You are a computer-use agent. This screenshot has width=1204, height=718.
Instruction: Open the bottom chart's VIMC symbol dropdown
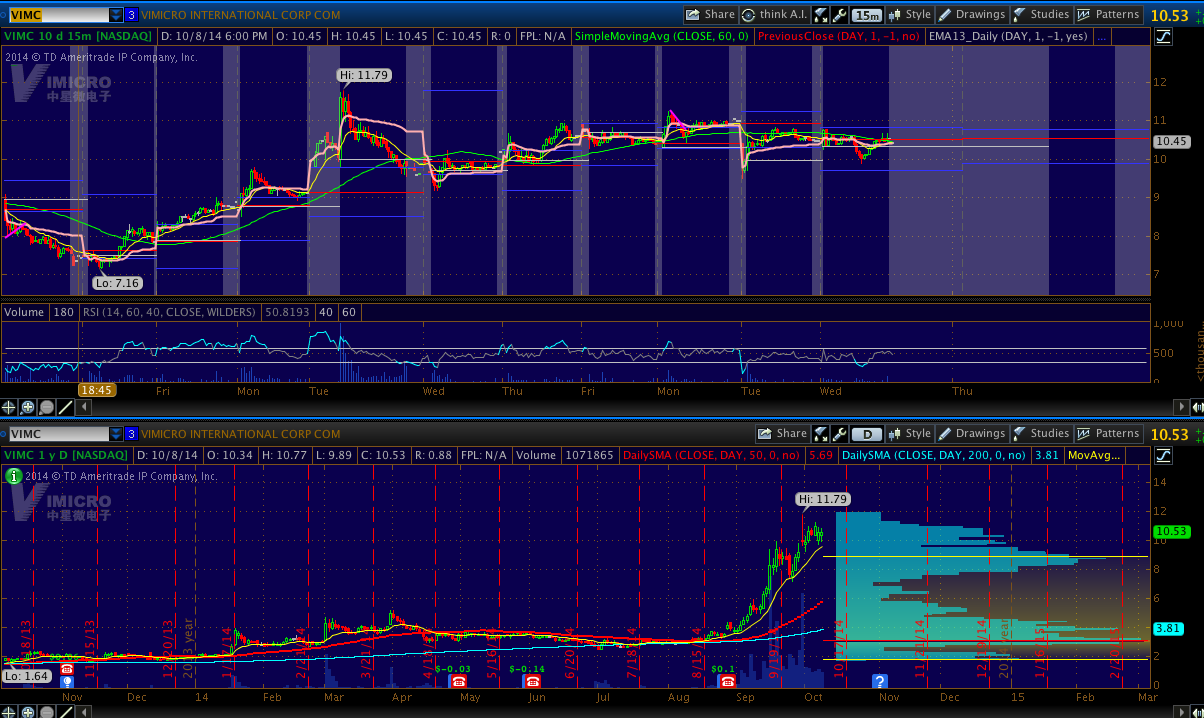coord(116,434)
